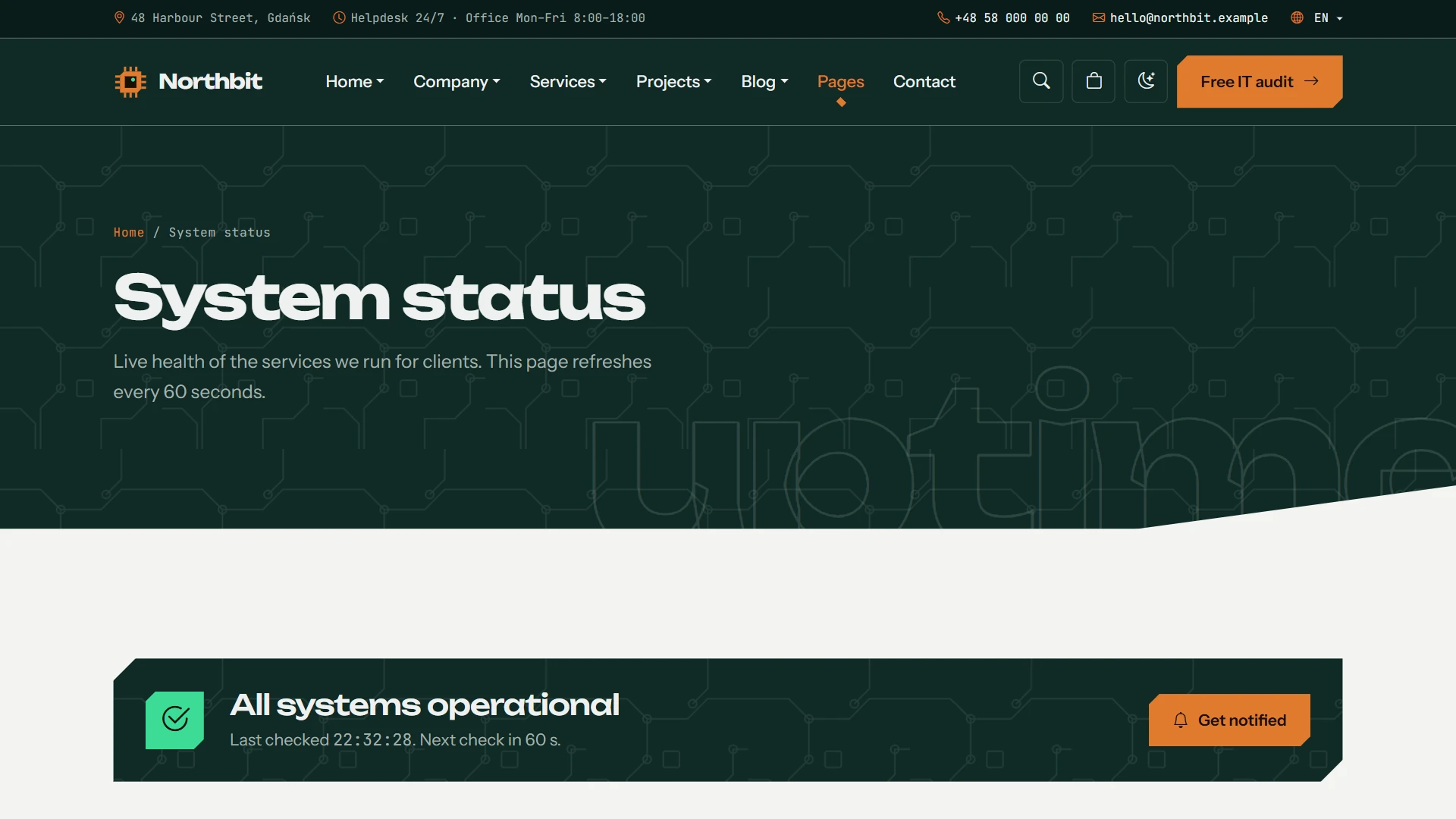
Task: Click the clock icon beside Helpdesk hours
Action: tap(339, 17)
